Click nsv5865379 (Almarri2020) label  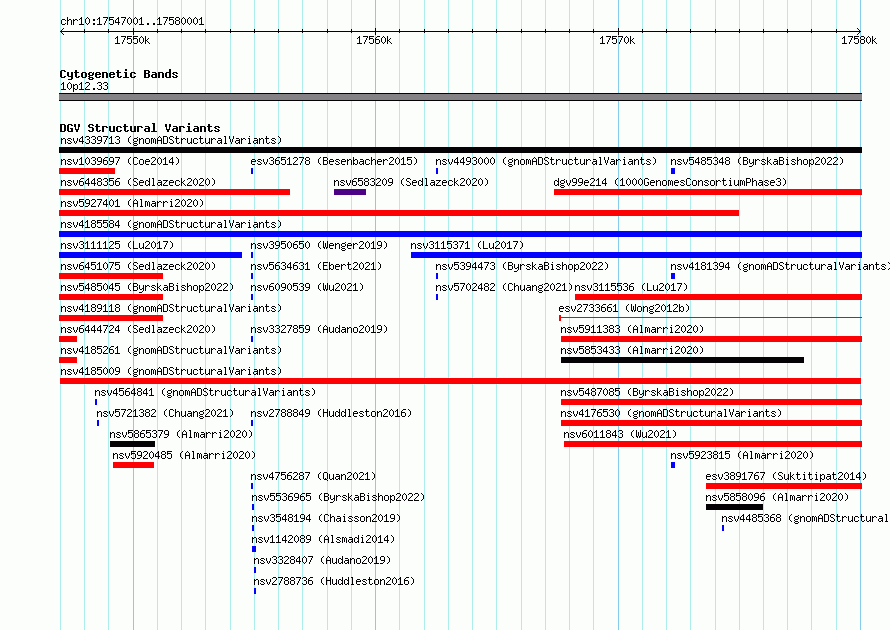click(x=181, y=434)
